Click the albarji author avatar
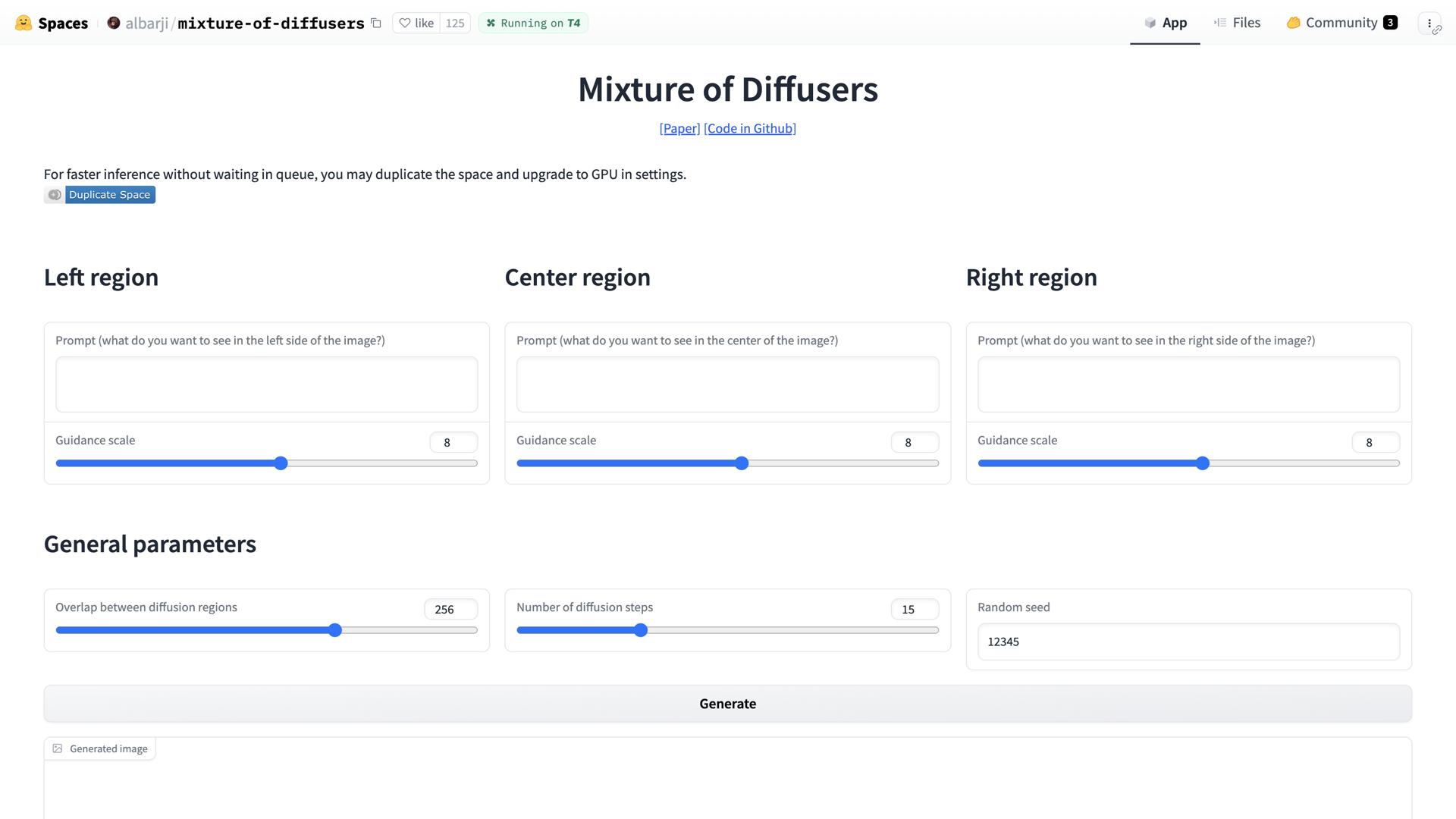1456x819 pixels. tap(114, 23)
